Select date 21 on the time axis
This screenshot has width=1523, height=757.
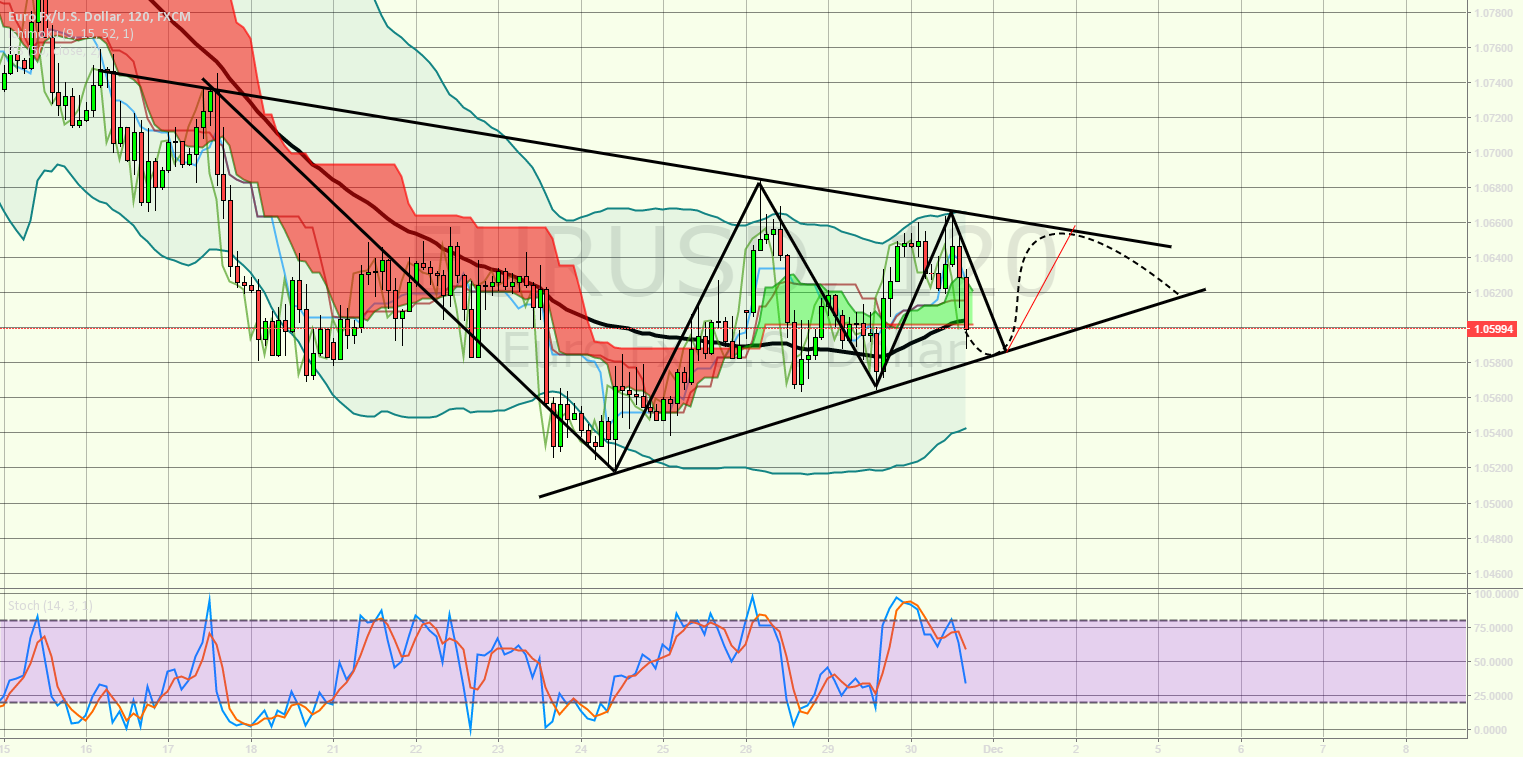[x=333, y=747]
